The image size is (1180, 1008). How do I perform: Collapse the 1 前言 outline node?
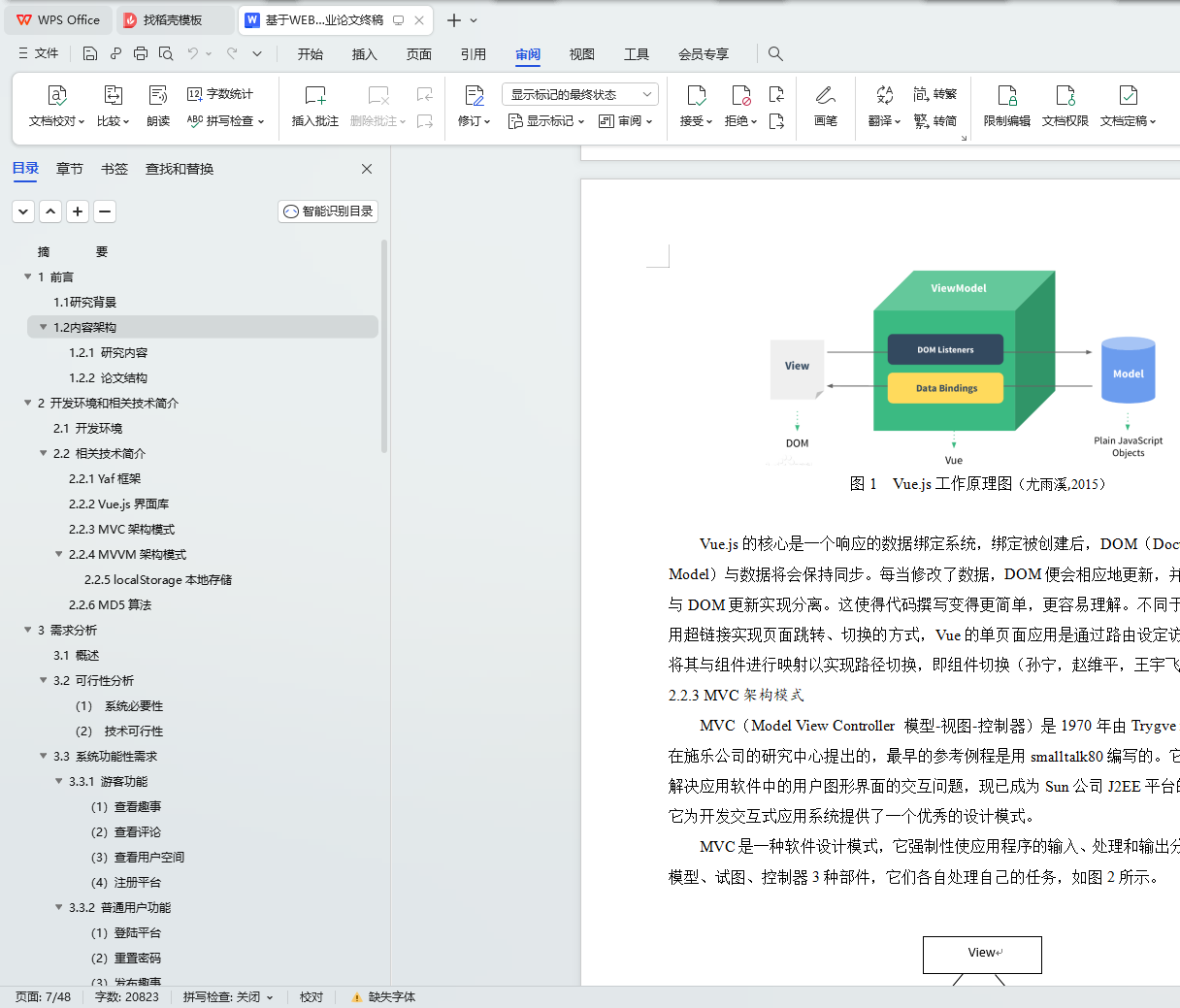pyautogui.click(x=27, y=276)
